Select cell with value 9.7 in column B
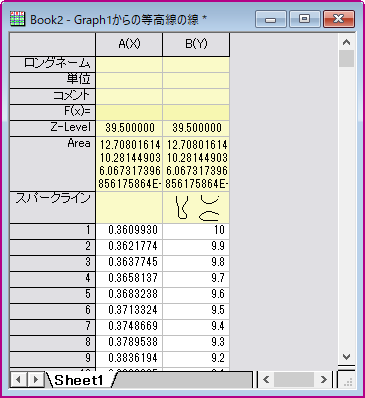This screenshot has width=365, height=398. [x=196, y=279]
